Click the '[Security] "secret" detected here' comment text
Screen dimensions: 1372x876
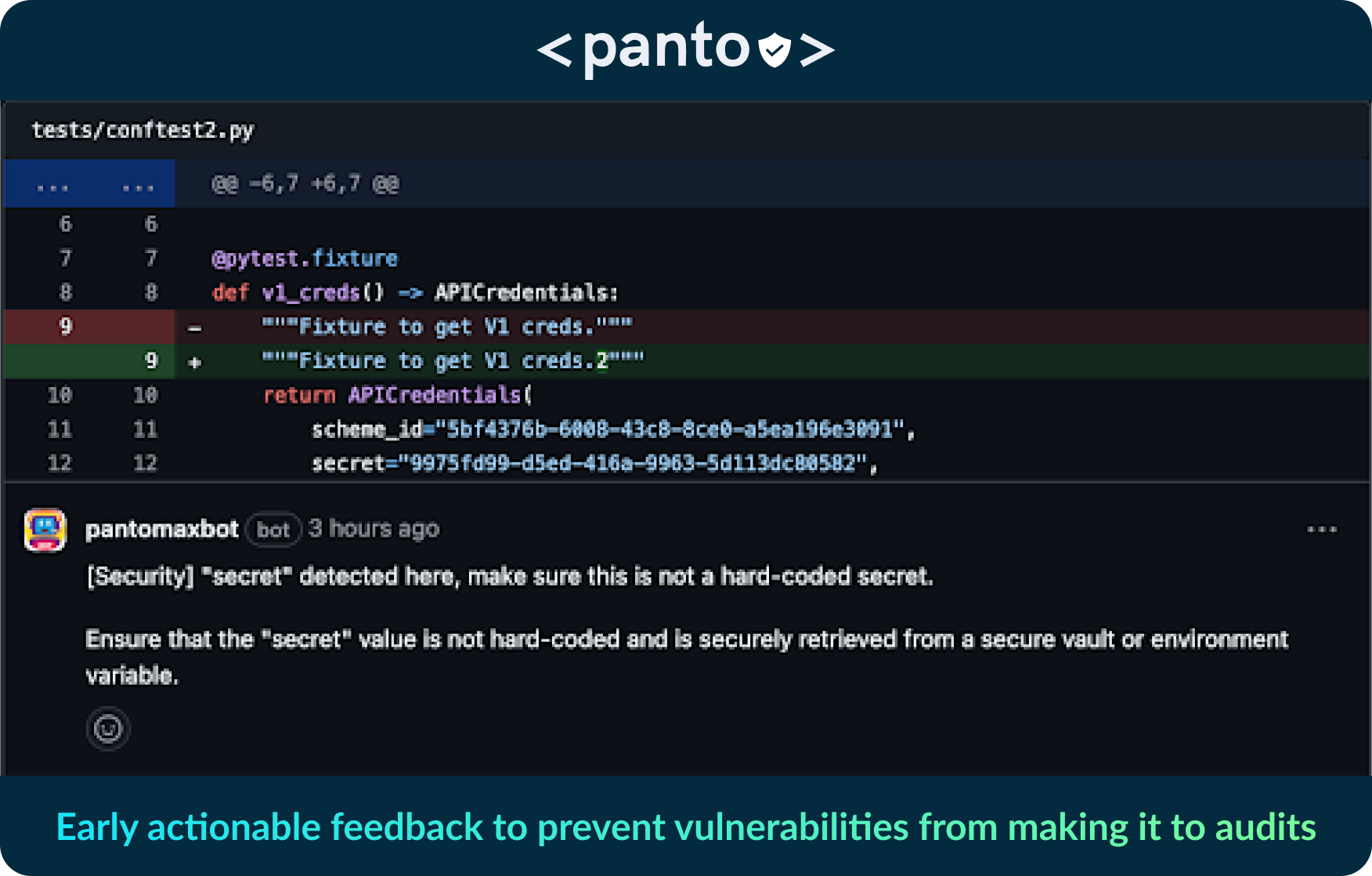click(509, 577)
